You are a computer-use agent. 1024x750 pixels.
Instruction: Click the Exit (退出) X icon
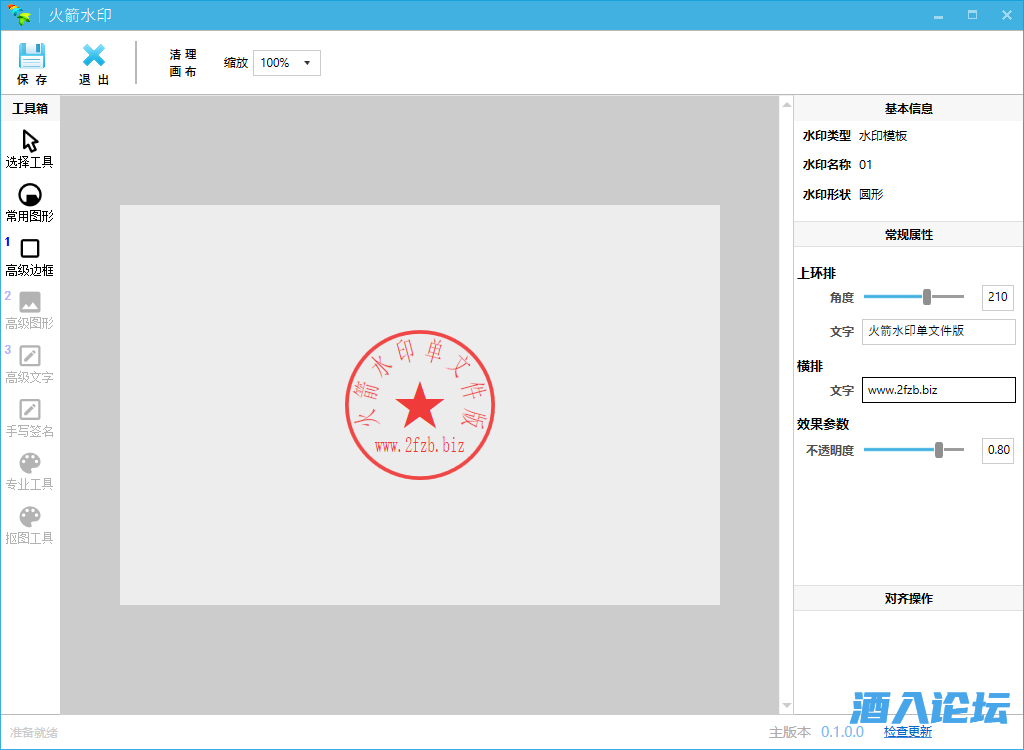click(94, 57)
